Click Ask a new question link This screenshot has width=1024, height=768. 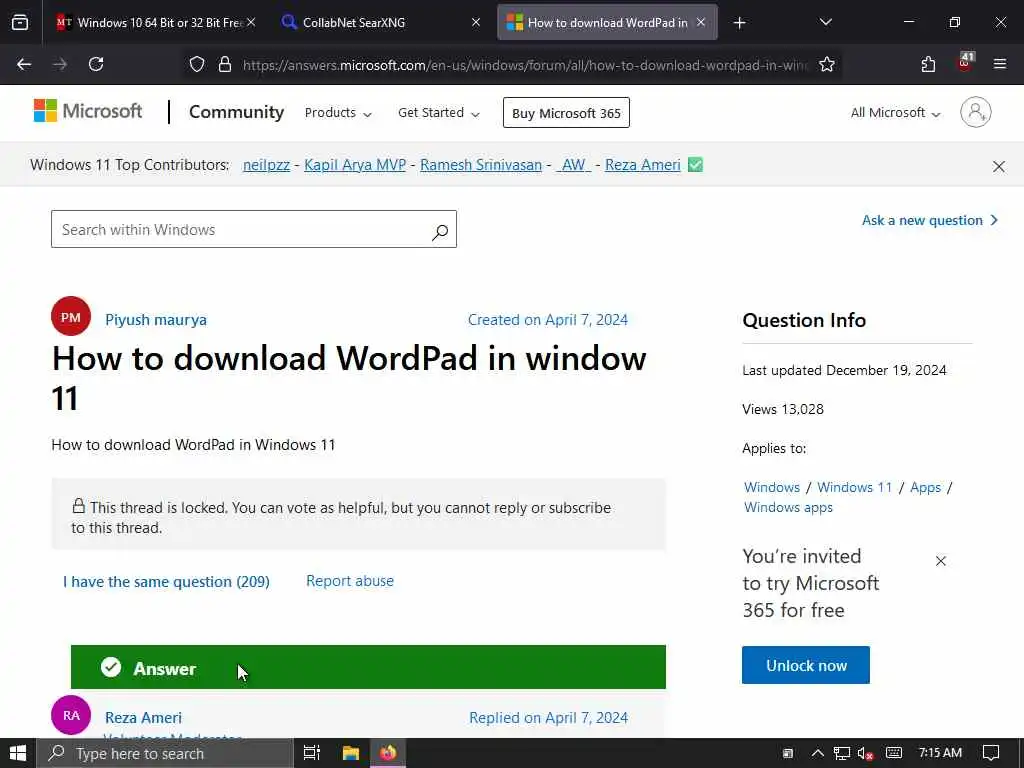pyautogui.click(x=930, y=220)
